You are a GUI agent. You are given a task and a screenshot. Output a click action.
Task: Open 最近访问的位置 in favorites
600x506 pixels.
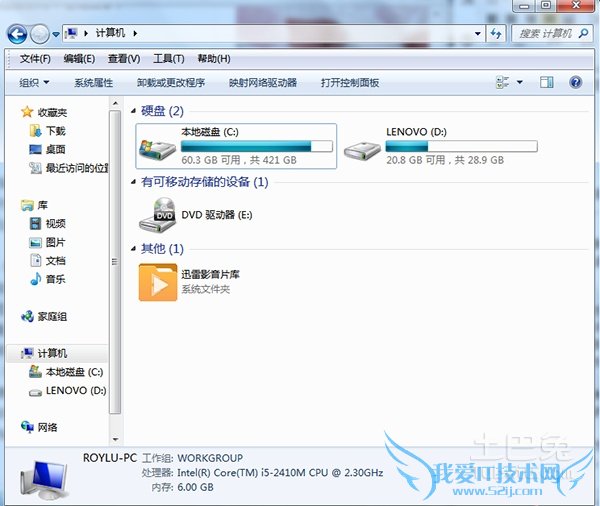(x=69, y=168)
